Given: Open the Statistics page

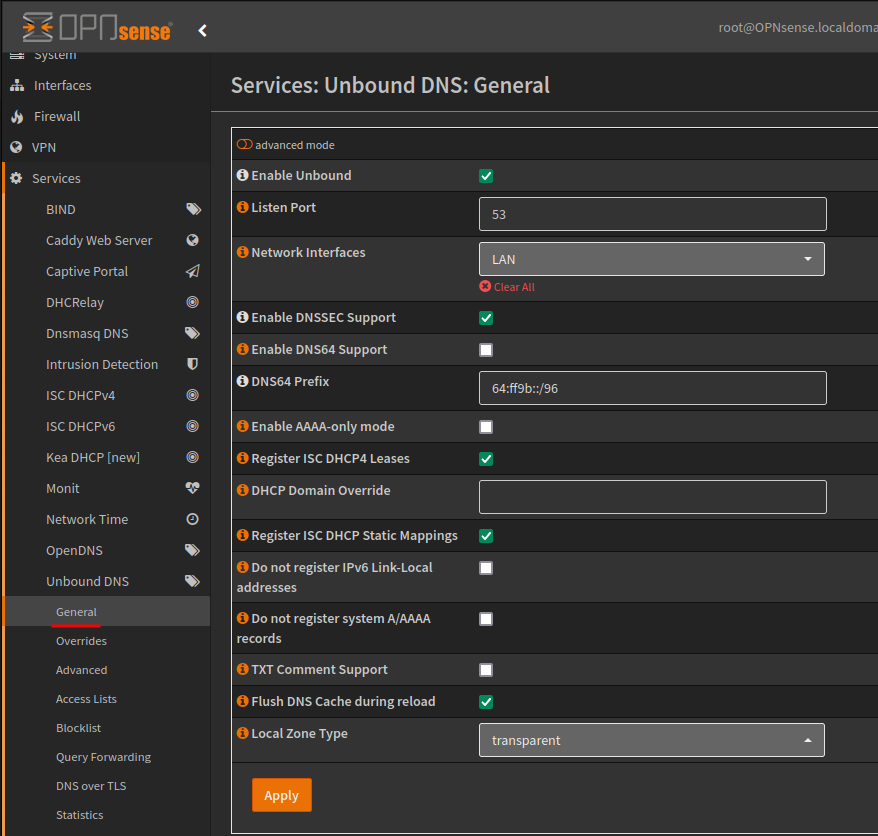Looking at the screenshot, I should coord(106,815).
